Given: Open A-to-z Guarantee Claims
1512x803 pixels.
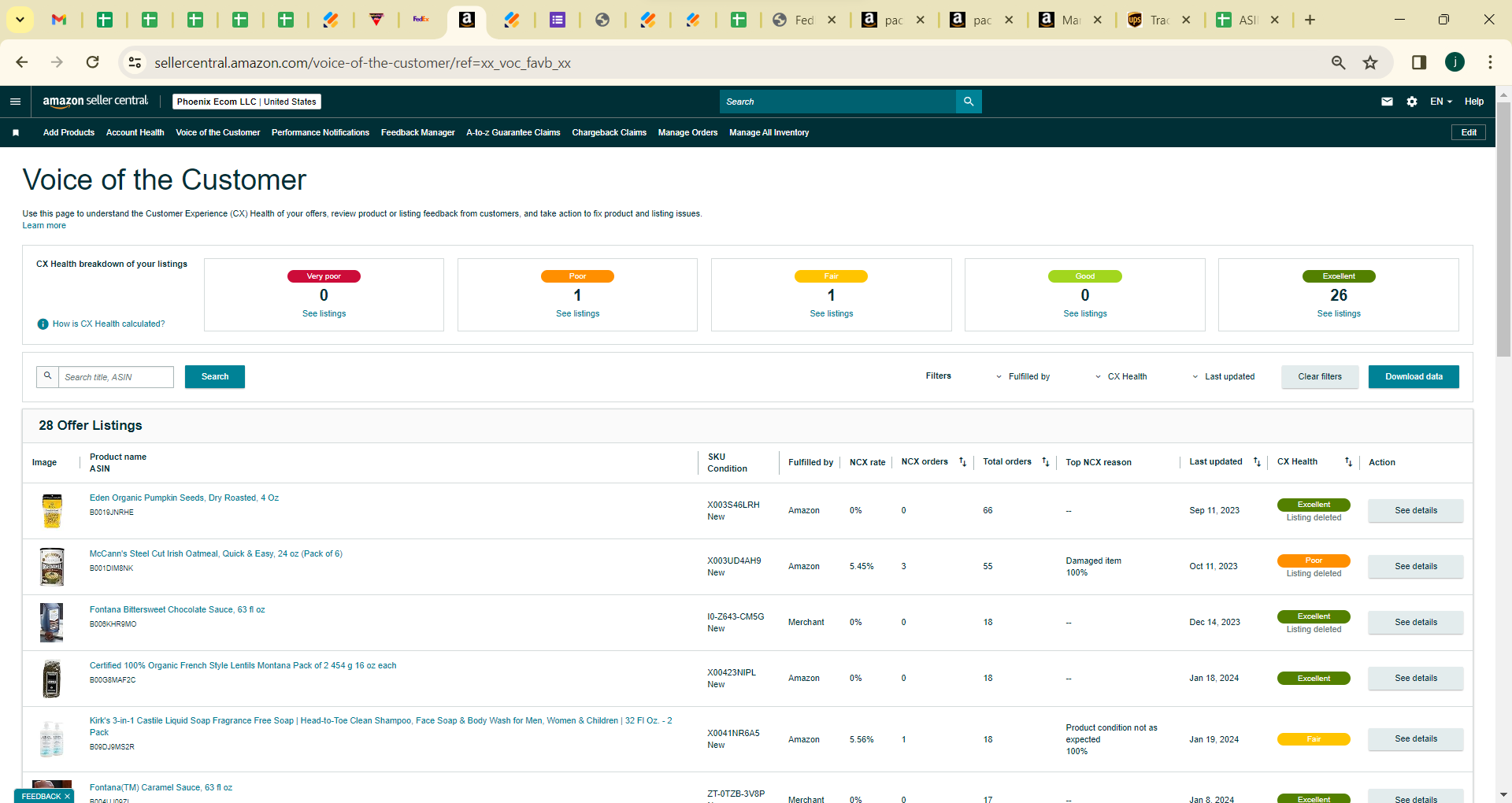Looking at the screenshot, I should point(513,133).
